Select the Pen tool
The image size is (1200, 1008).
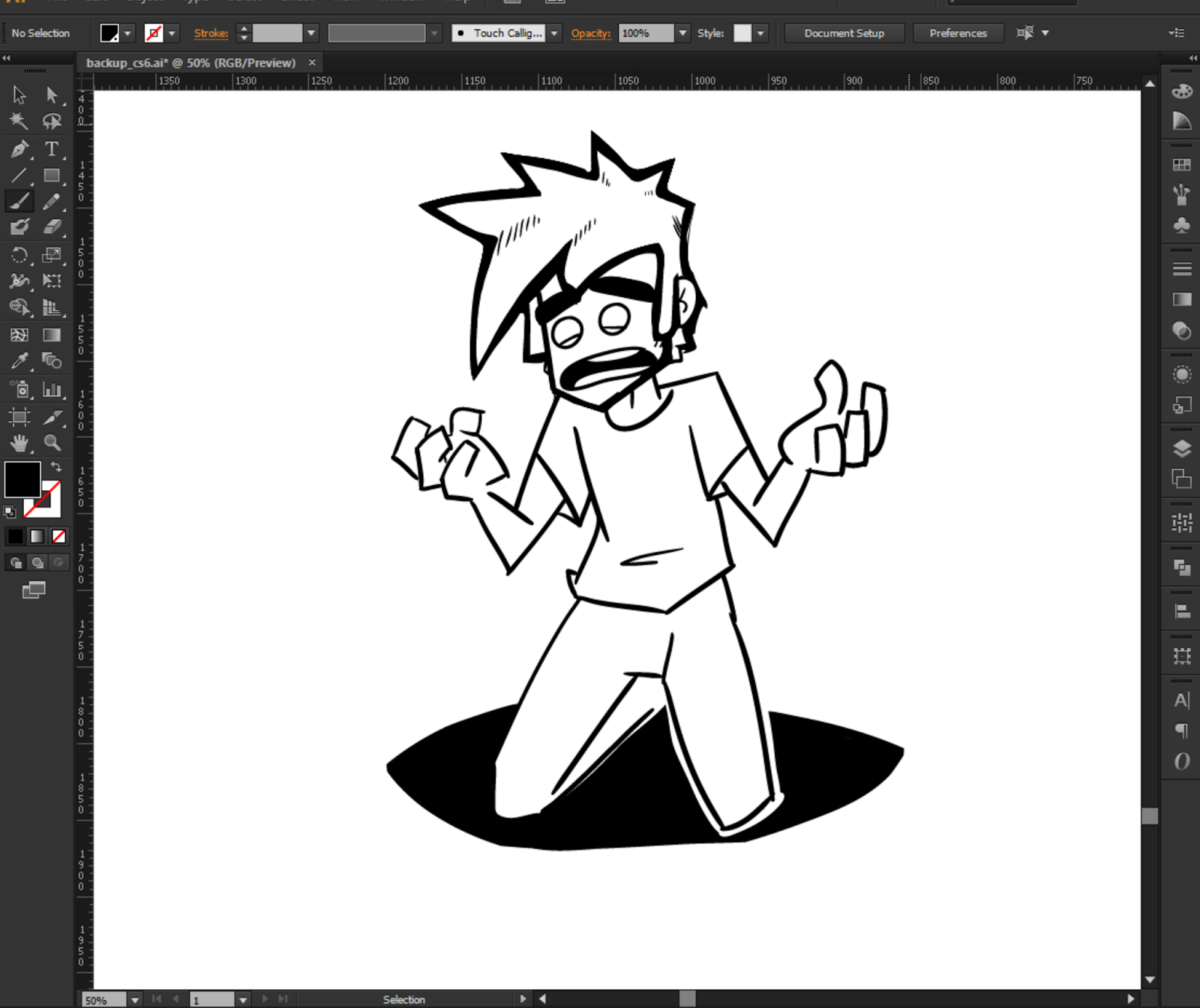[x=19, y=148]
